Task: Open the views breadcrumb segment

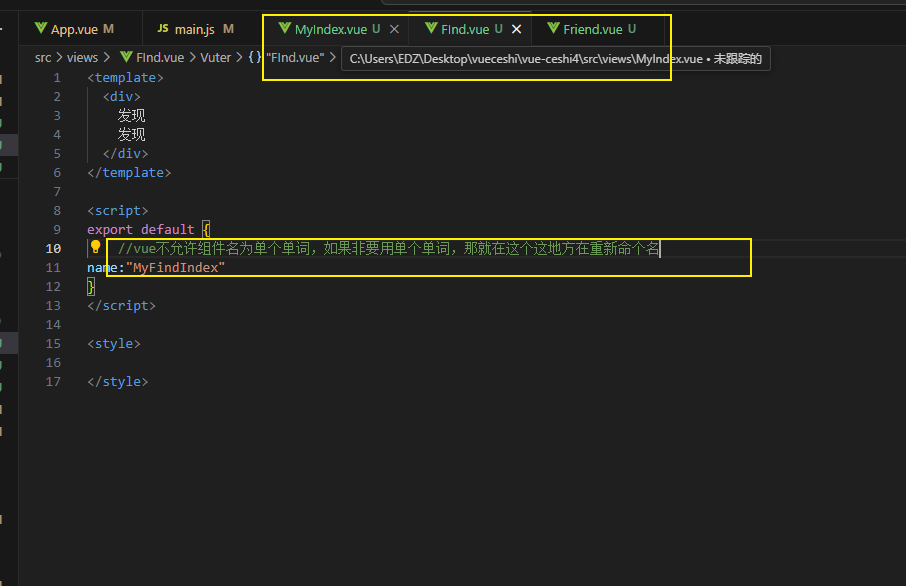Action: pyautogui.click(x=82, y=58)
